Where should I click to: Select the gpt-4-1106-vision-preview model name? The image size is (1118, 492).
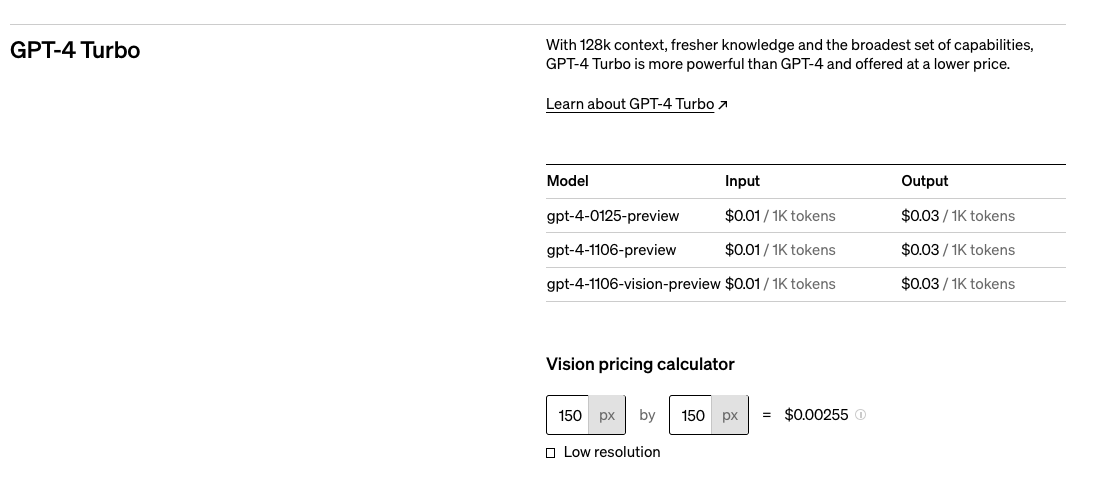pos(633,284)
